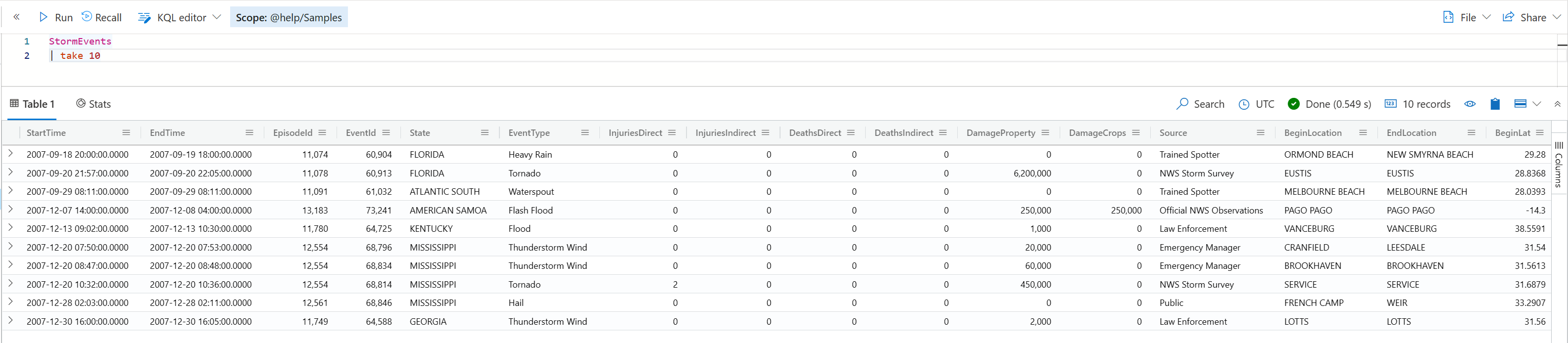The image size is (1568, 343).
Task: Click the Recall icon button
Action: click(87, 16)
